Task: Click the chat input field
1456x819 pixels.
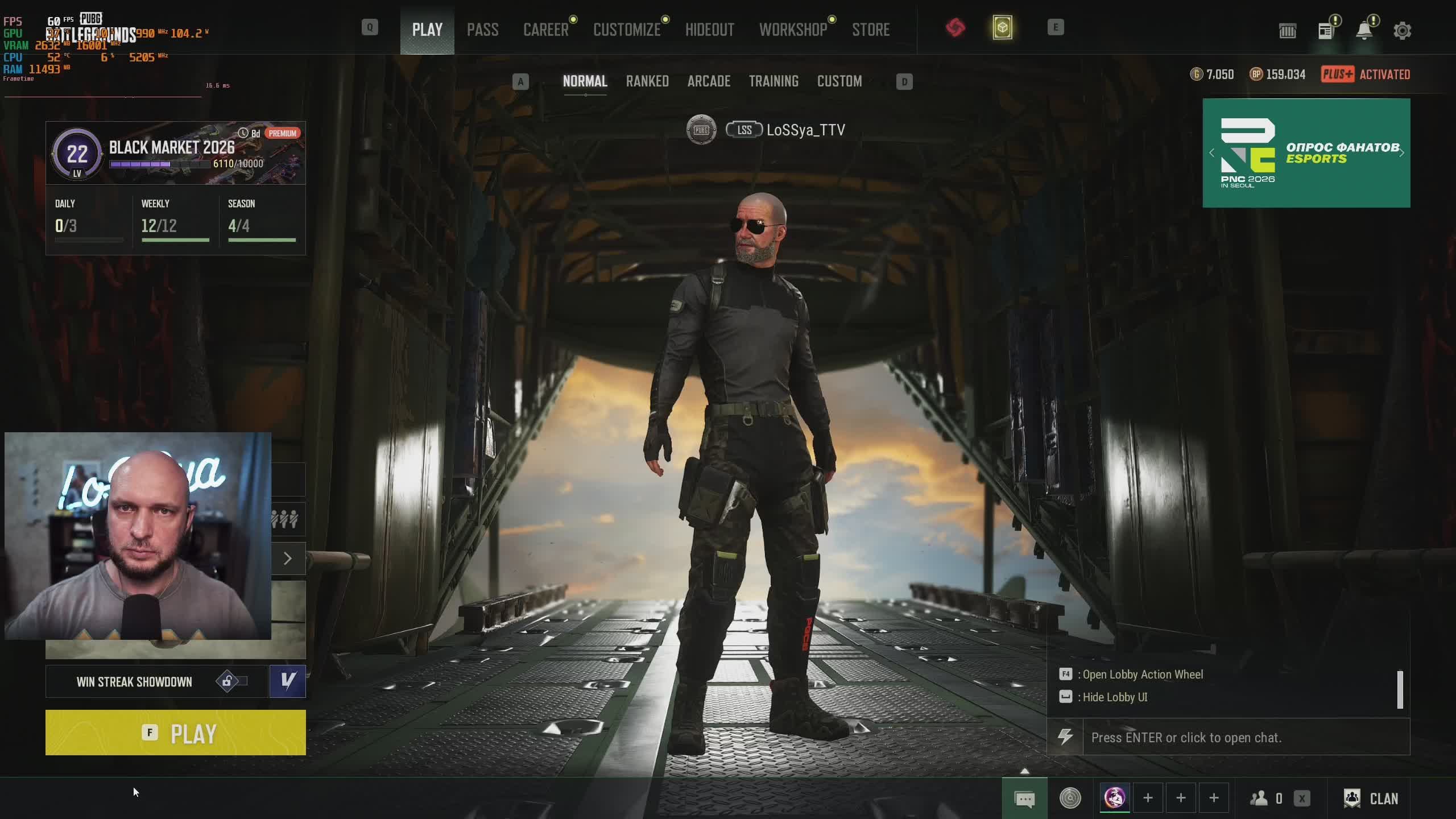Action: click(1246, 737)
